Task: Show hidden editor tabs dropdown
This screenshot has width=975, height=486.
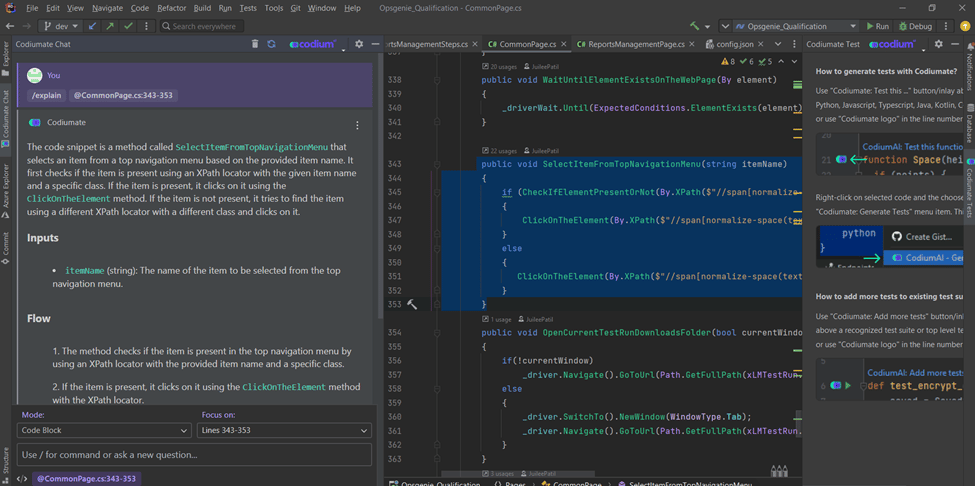Action: coord(778,44)
